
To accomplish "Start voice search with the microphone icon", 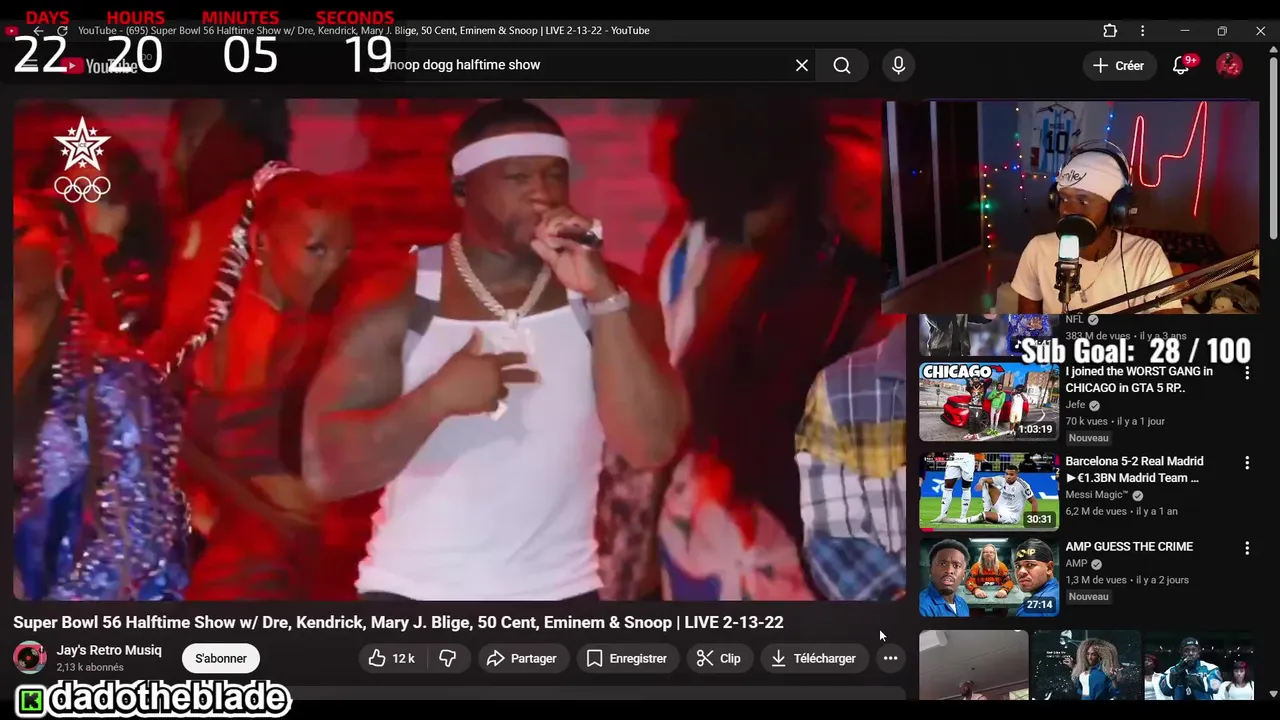I will pos(898,65).
